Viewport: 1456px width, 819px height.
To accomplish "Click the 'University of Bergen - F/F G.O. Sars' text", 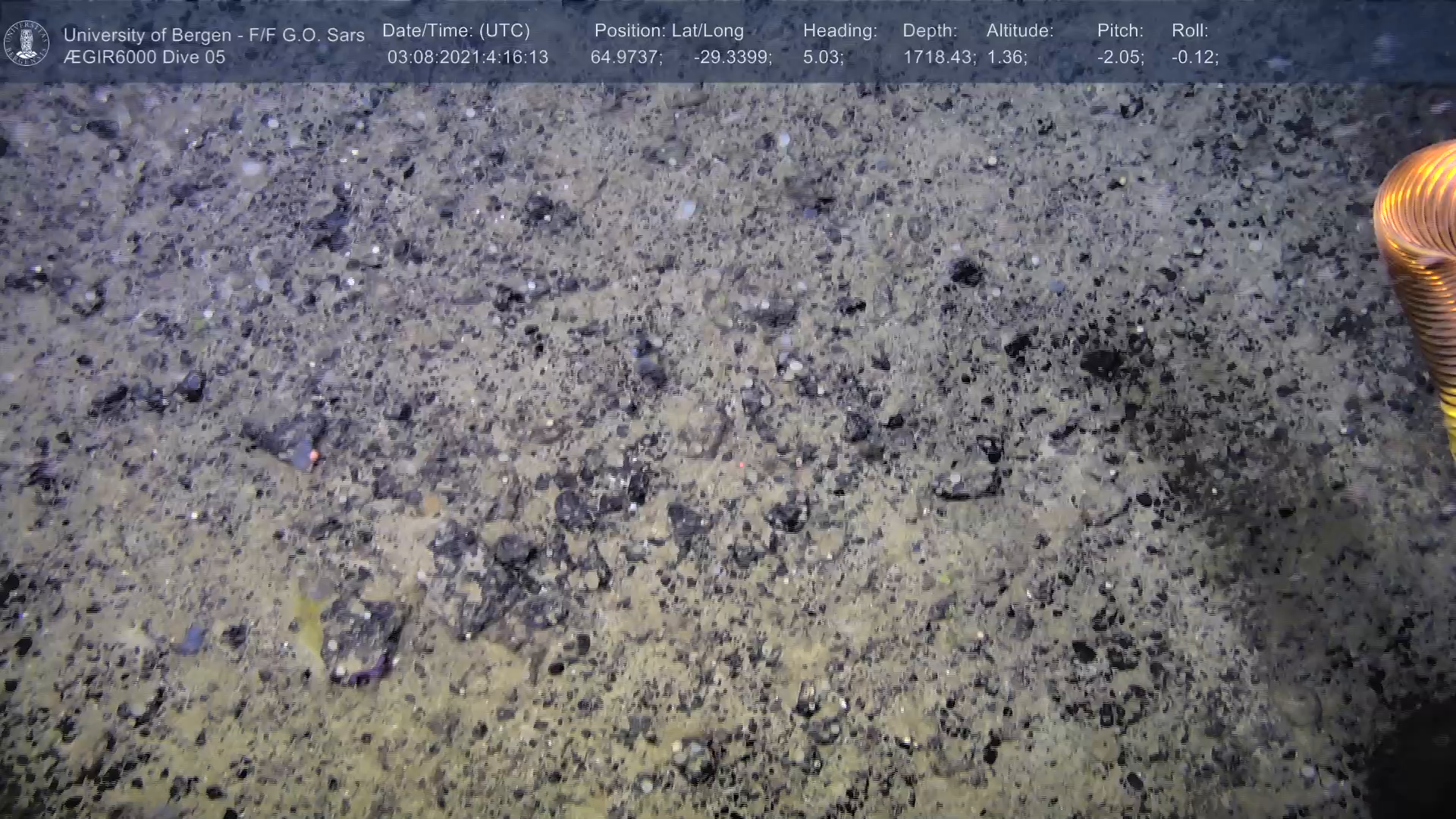I will 214,35.
